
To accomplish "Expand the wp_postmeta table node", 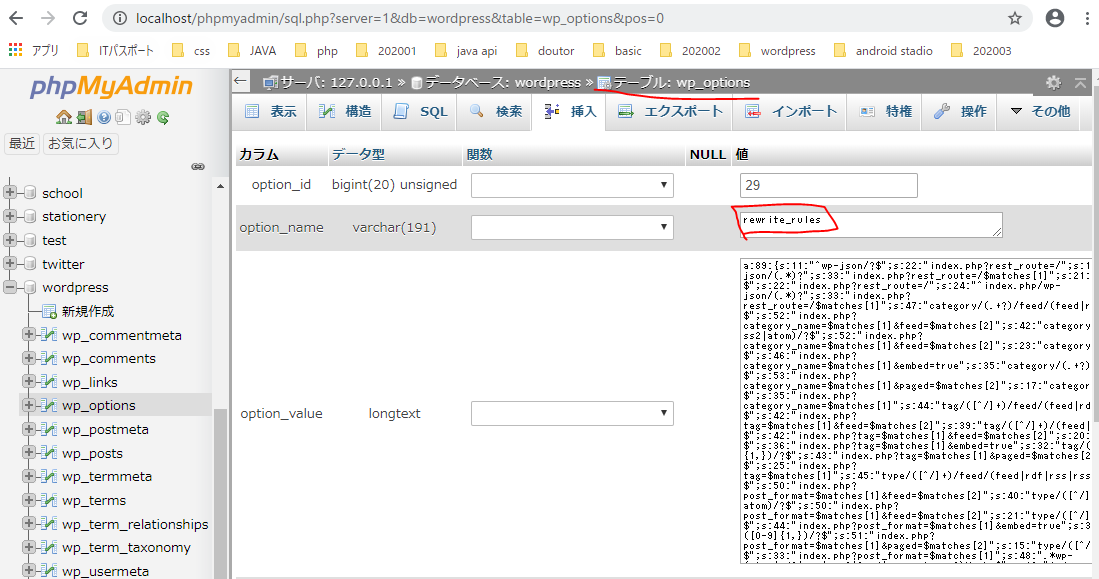I will click(x=29, y=429).
